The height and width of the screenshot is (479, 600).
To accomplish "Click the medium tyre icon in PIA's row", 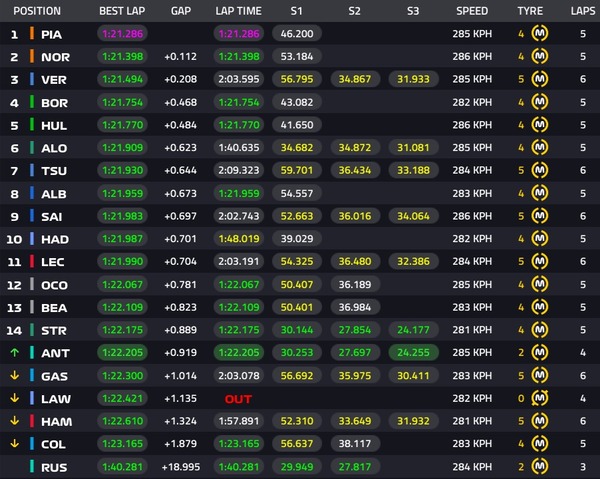I will [540, 34].
